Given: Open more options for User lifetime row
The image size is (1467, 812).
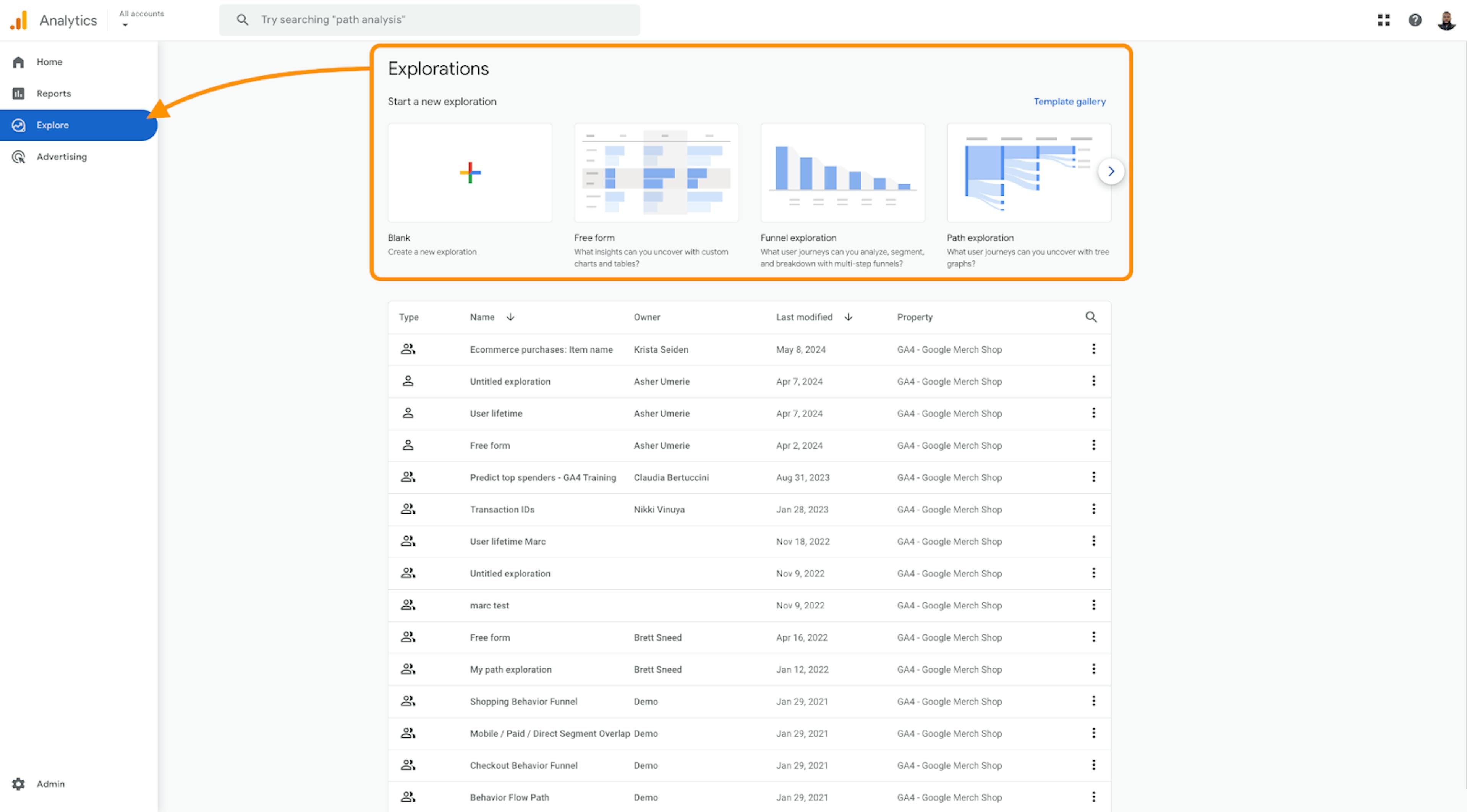Looking at the screenshot, I should (1093, 413).
